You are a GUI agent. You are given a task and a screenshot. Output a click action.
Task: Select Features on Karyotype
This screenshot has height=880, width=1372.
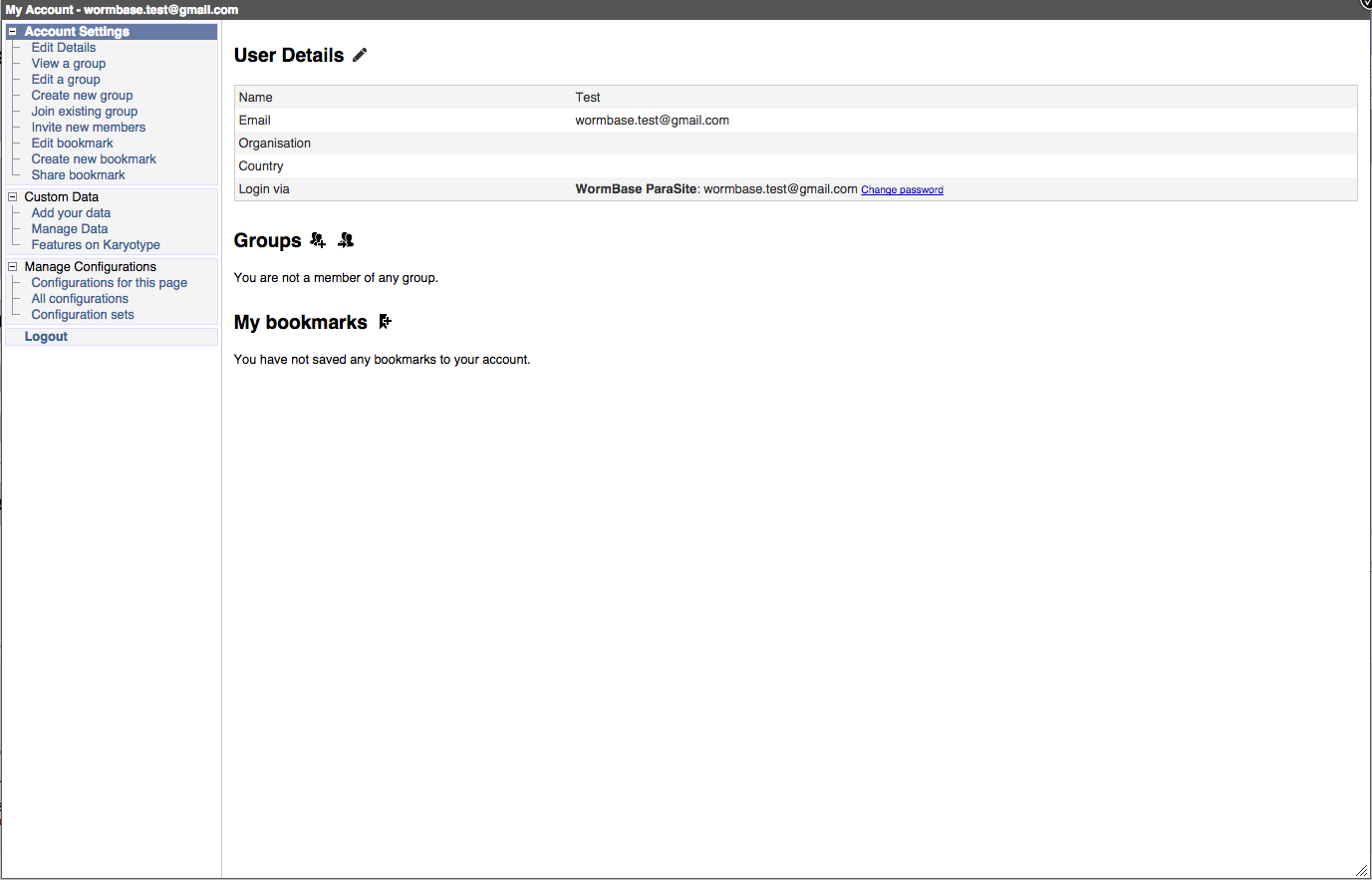[x=96, y=245]
